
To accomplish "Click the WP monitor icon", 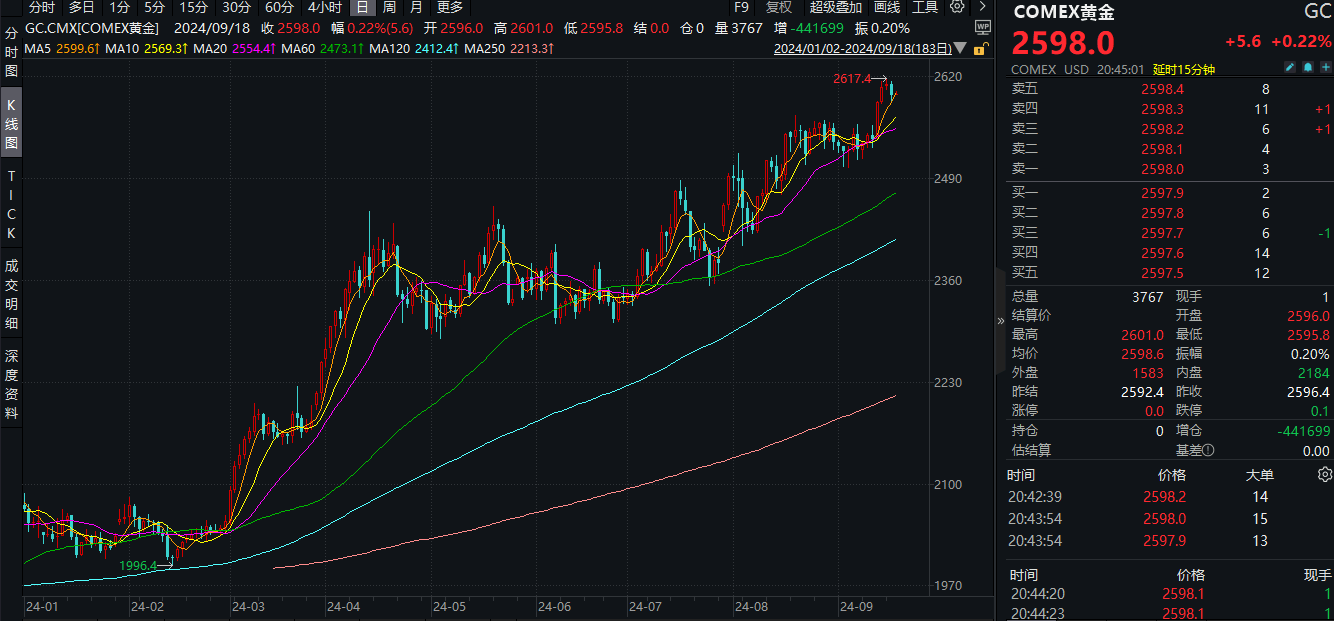I will 982,29.
